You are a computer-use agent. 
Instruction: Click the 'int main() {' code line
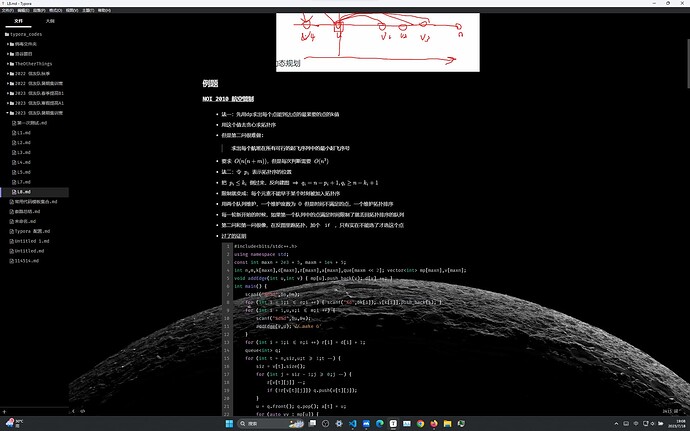(x=250, y=286)
